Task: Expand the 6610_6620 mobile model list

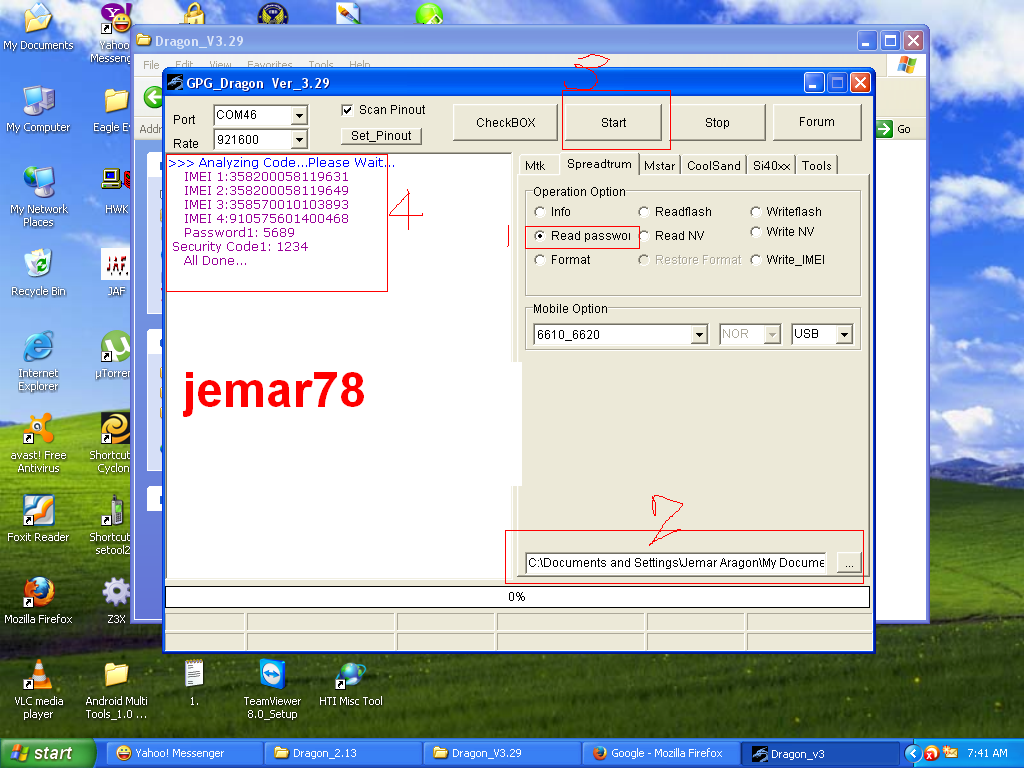Action: pos(700,335)
